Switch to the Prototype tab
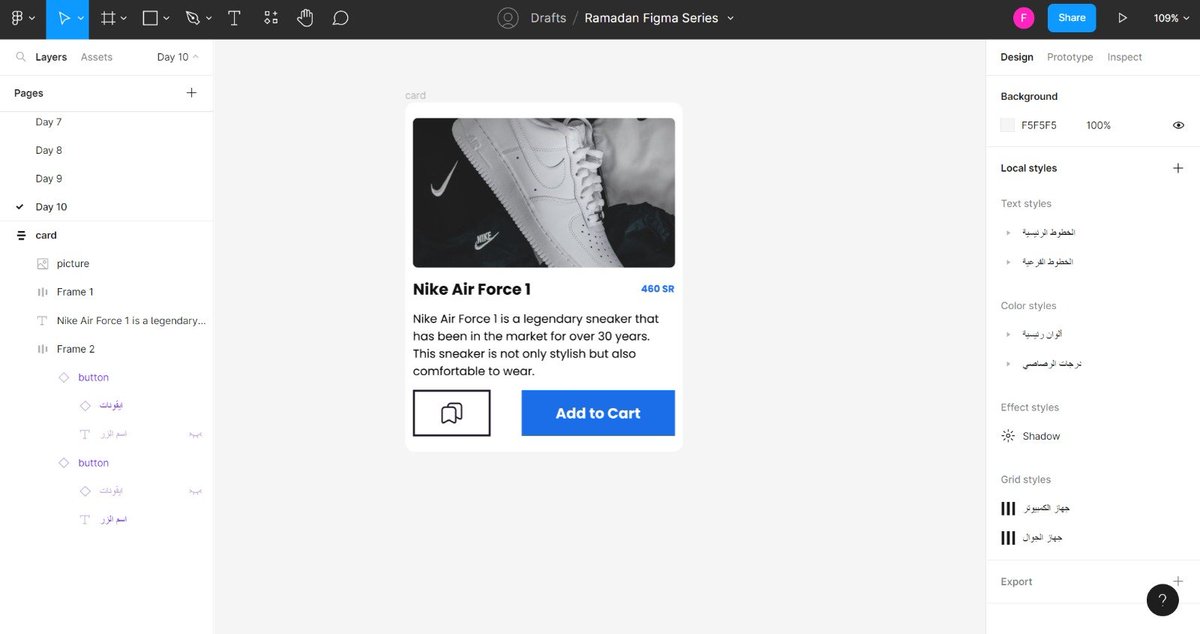The image size is (1200, 634). 1070,57
